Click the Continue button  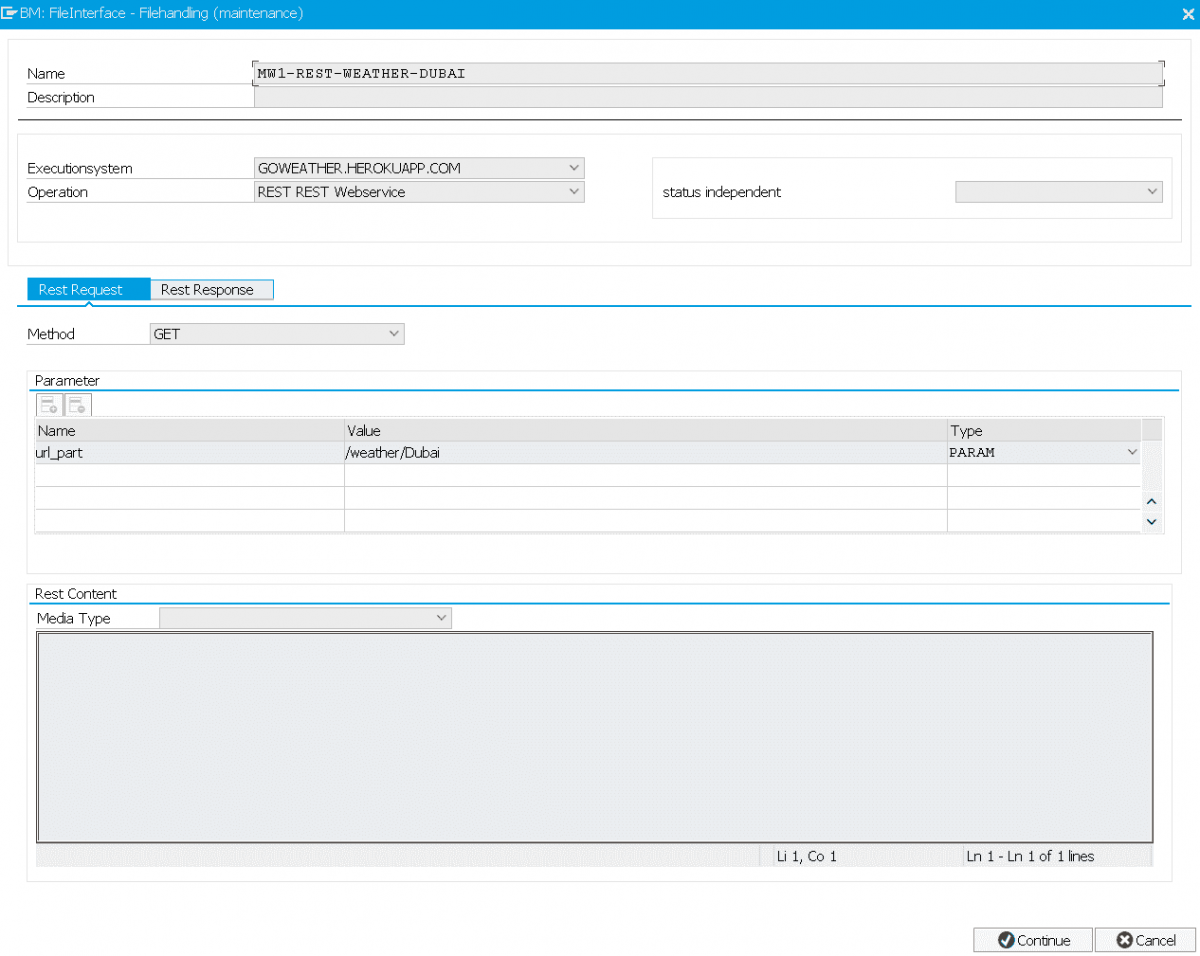(1033, 940)
